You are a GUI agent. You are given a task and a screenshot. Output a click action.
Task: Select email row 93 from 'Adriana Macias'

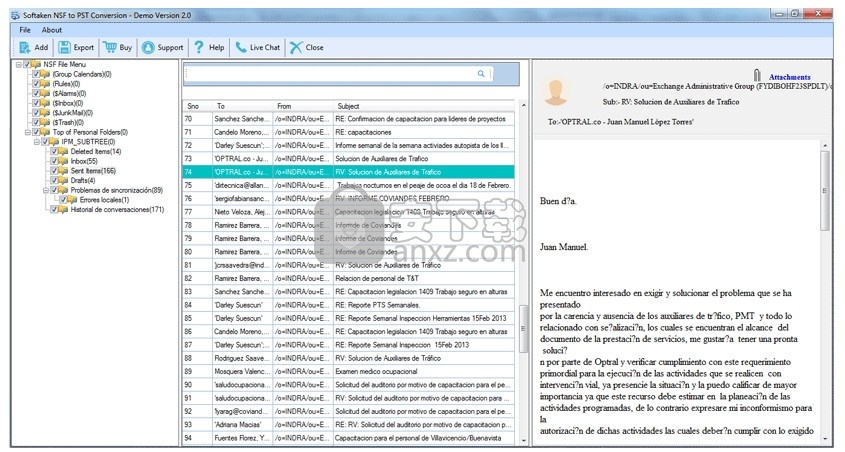349,425
